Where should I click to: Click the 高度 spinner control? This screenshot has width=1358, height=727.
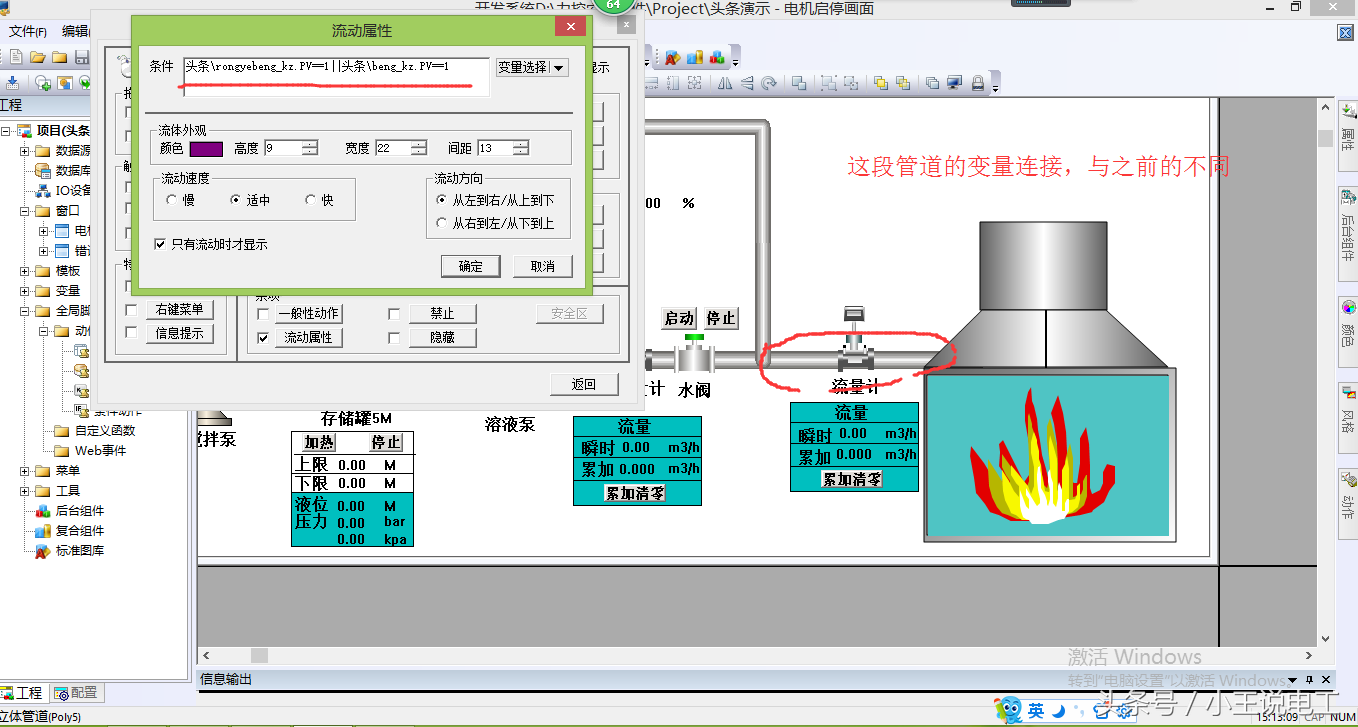(x=310, y=148)
